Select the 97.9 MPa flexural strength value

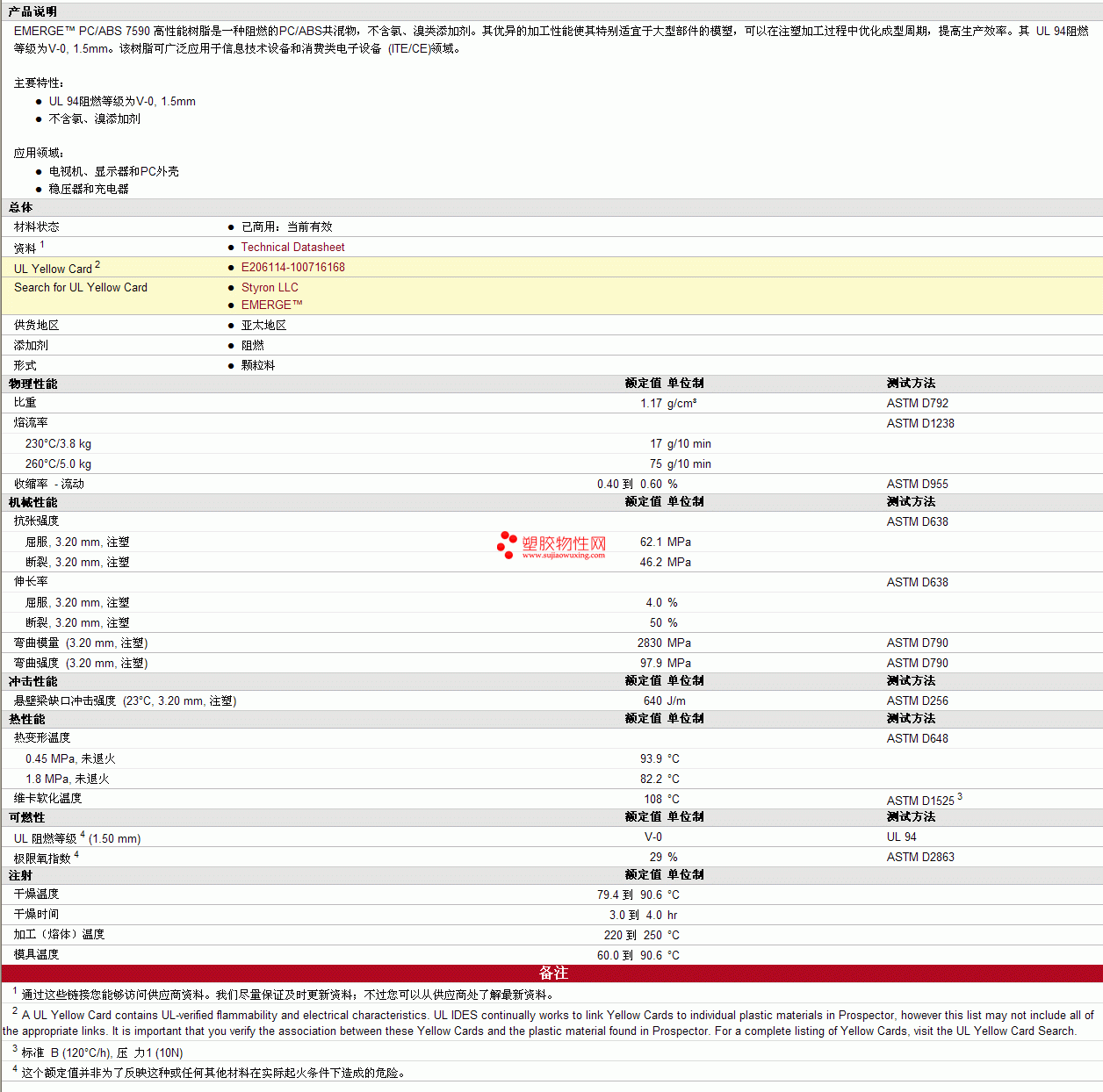(666, 664)
